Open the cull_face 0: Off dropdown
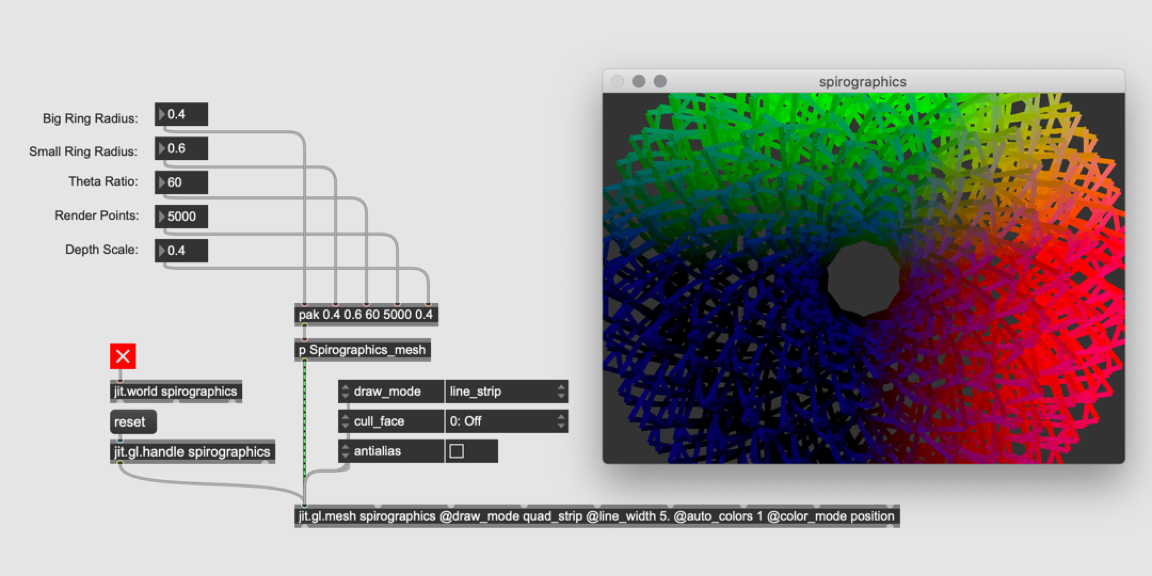 click(x=507, y=422)
